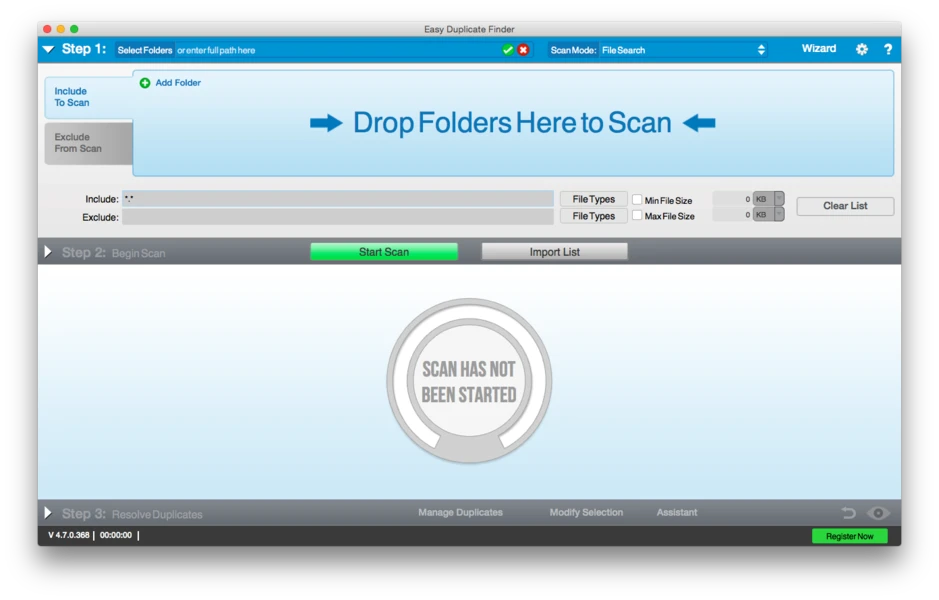Image resolution: width=939 pixels, height=600 pixels.
Task: Confirm the folder path with the green checkmark
Action: click(508, 50)
